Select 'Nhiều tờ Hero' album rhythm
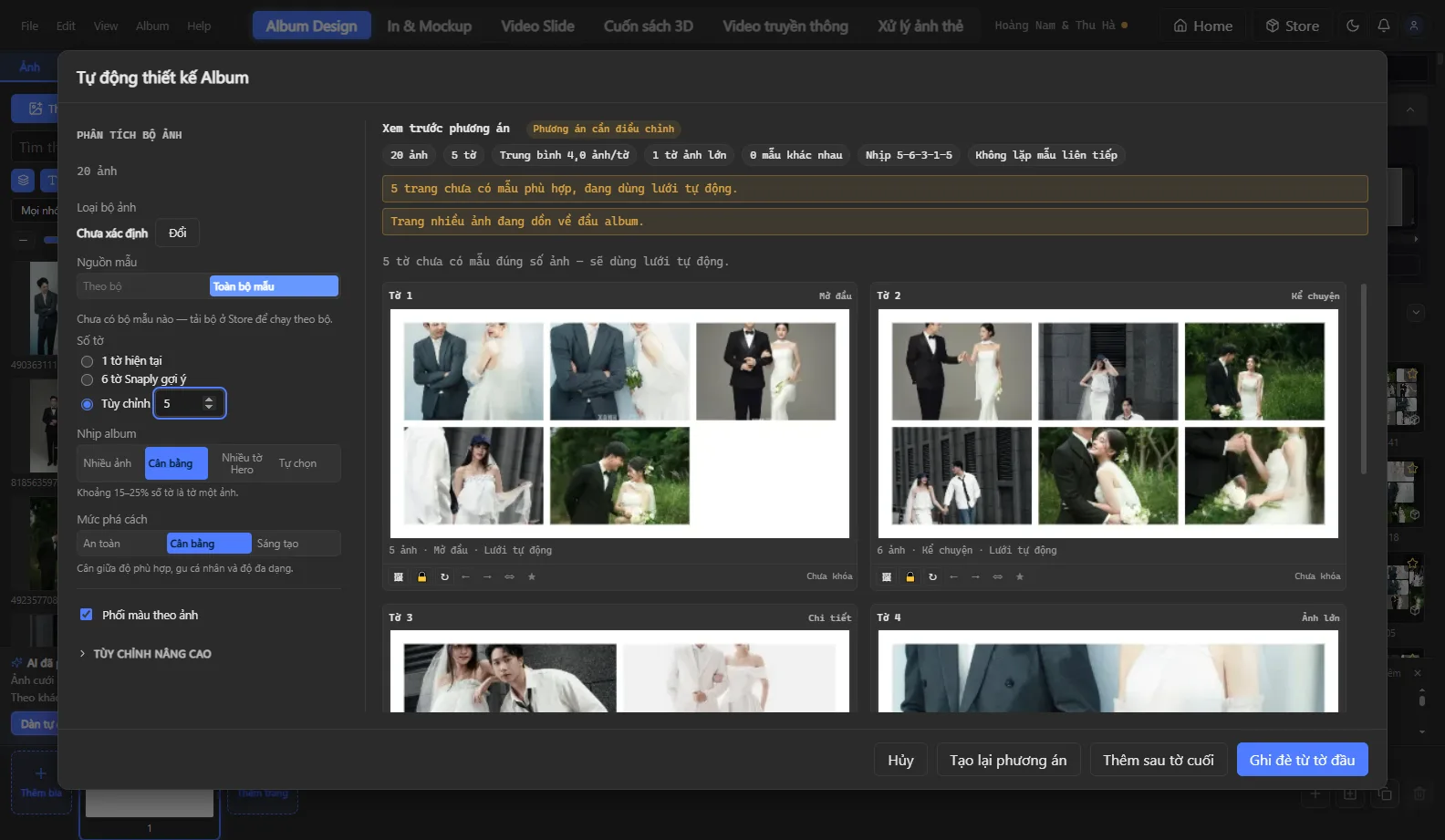1445x840 pixels. point(242,463)
